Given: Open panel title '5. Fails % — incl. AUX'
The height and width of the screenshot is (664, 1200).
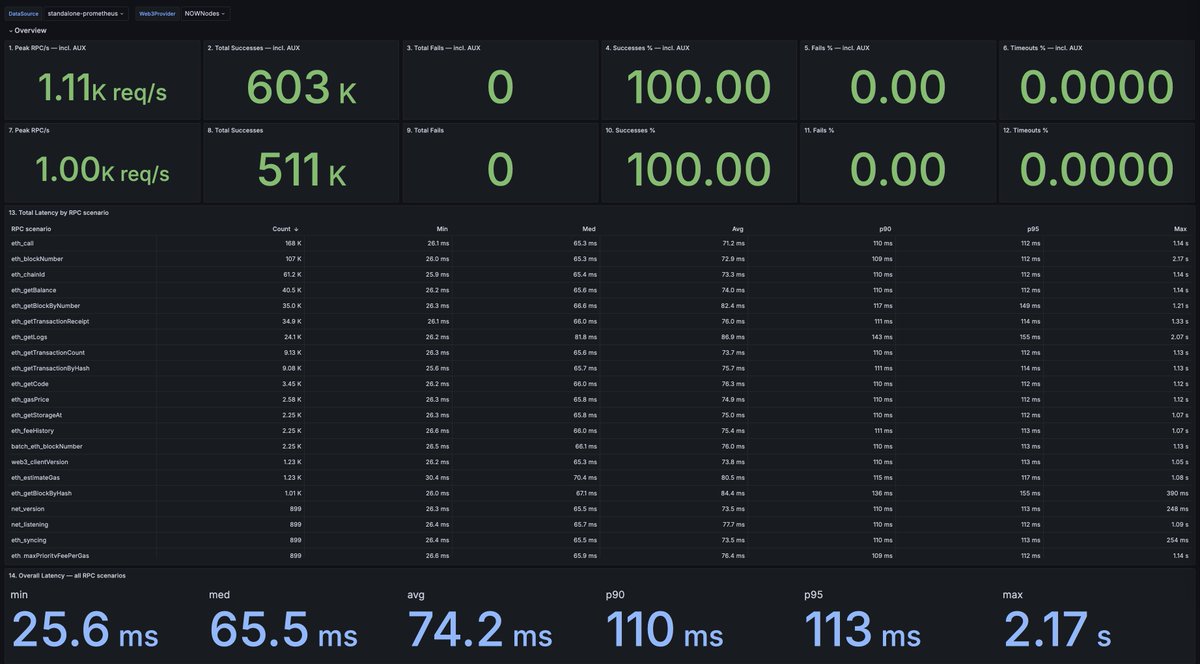Looking at the screenshot, I should (837, 48).
